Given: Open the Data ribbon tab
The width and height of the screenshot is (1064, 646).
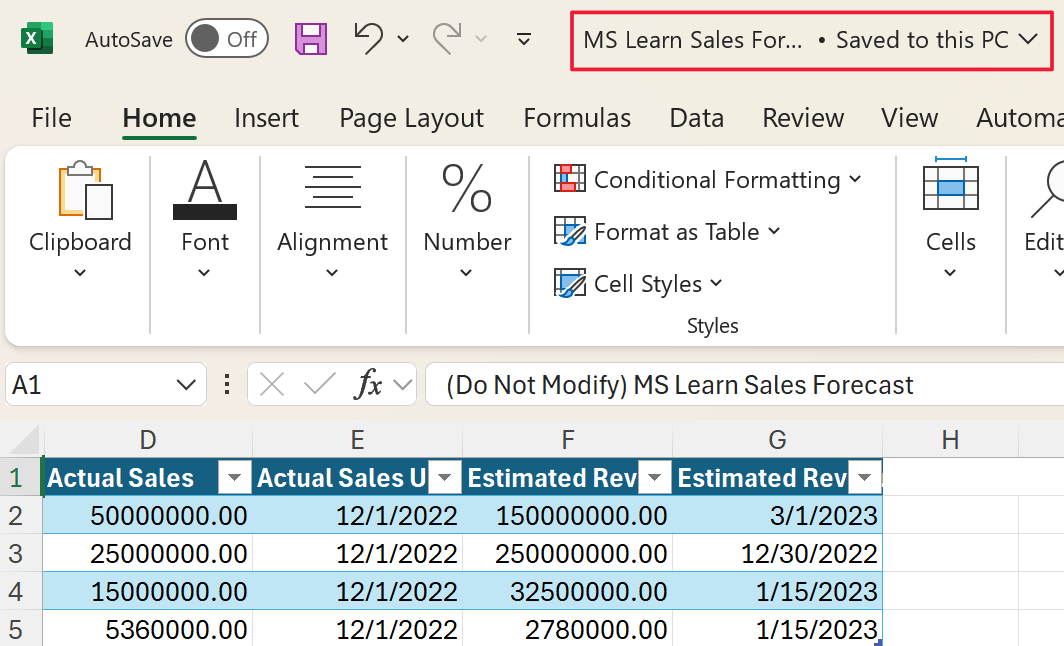Looking at the screenshot, I should pos(696,118).
